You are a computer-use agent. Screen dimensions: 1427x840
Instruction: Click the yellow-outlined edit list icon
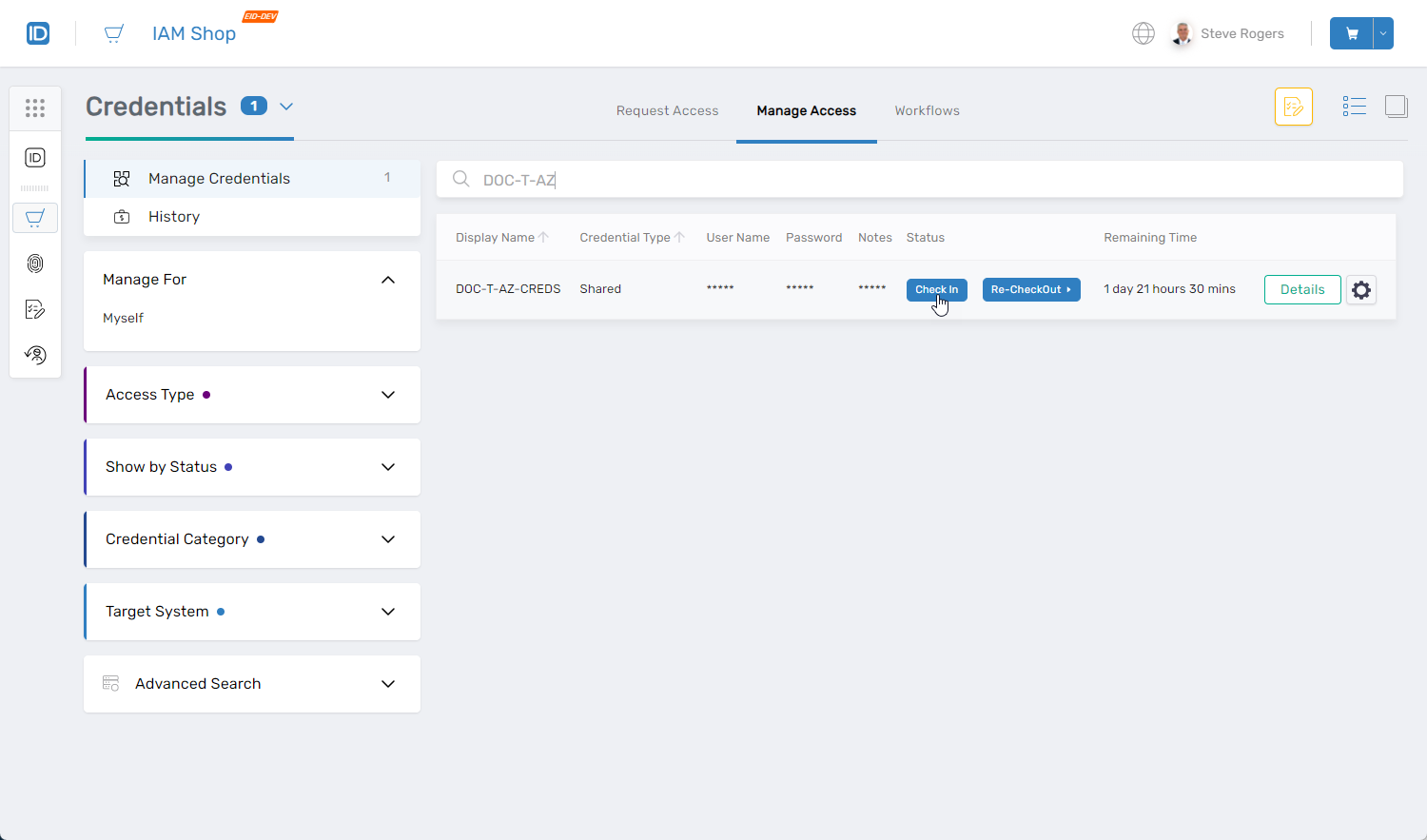(1293, 107)
